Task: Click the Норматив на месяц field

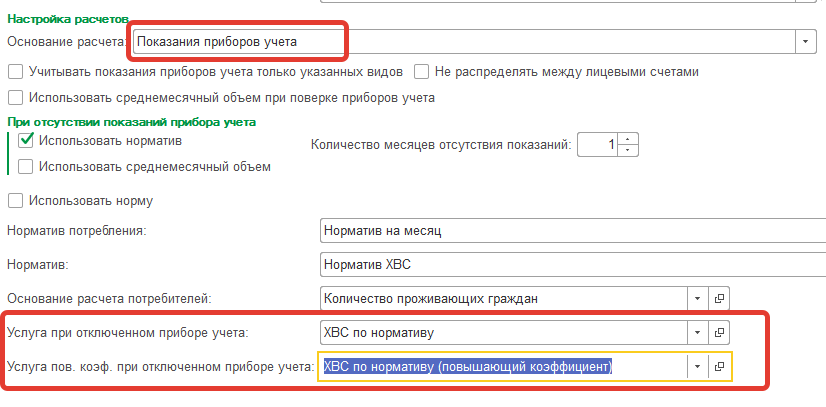Action: (x=570, y=230)
